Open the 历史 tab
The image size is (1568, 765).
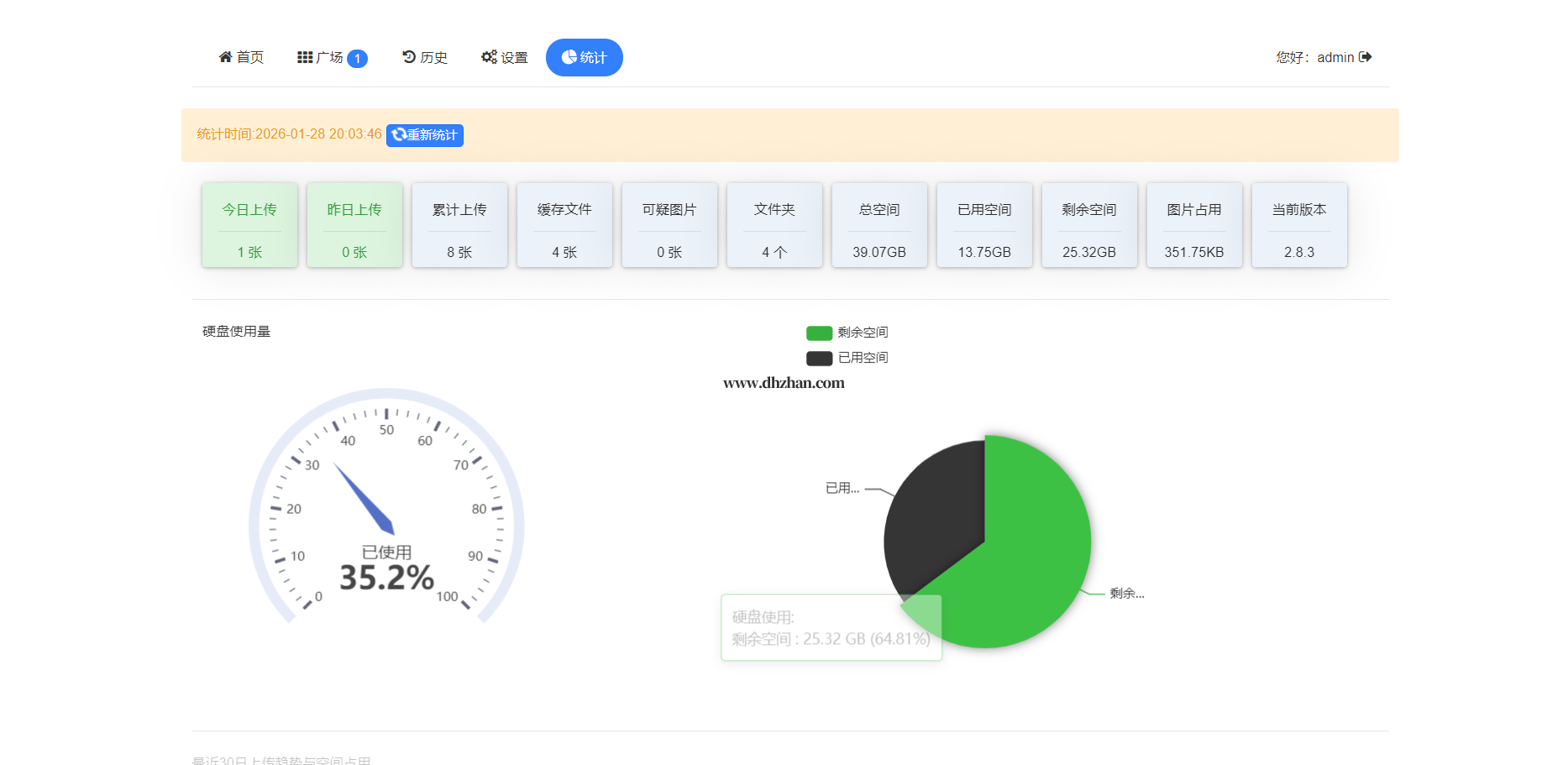(x=425, y=57)
